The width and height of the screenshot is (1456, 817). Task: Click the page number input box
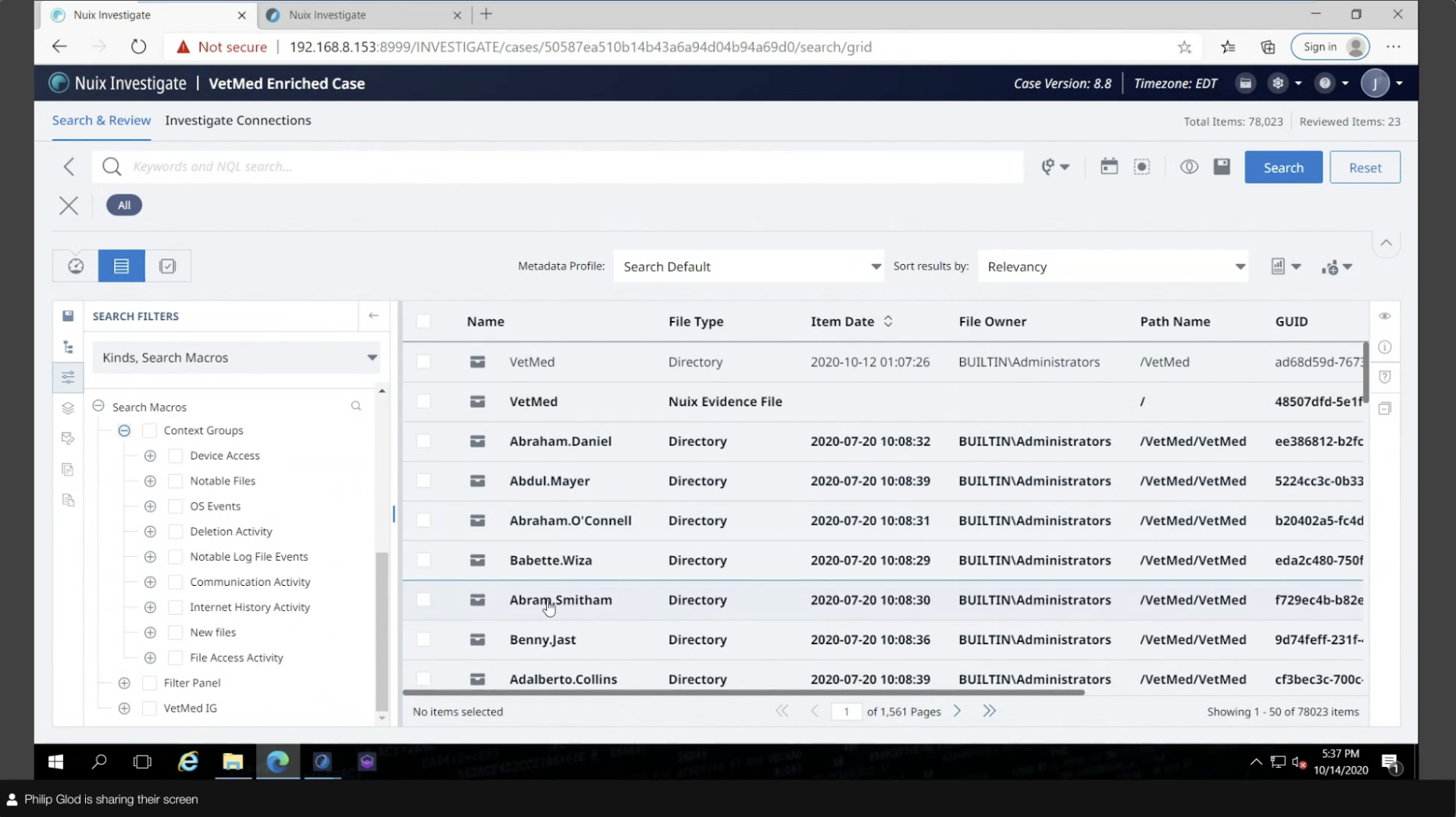pyautogui.click(x=846, y=712)
